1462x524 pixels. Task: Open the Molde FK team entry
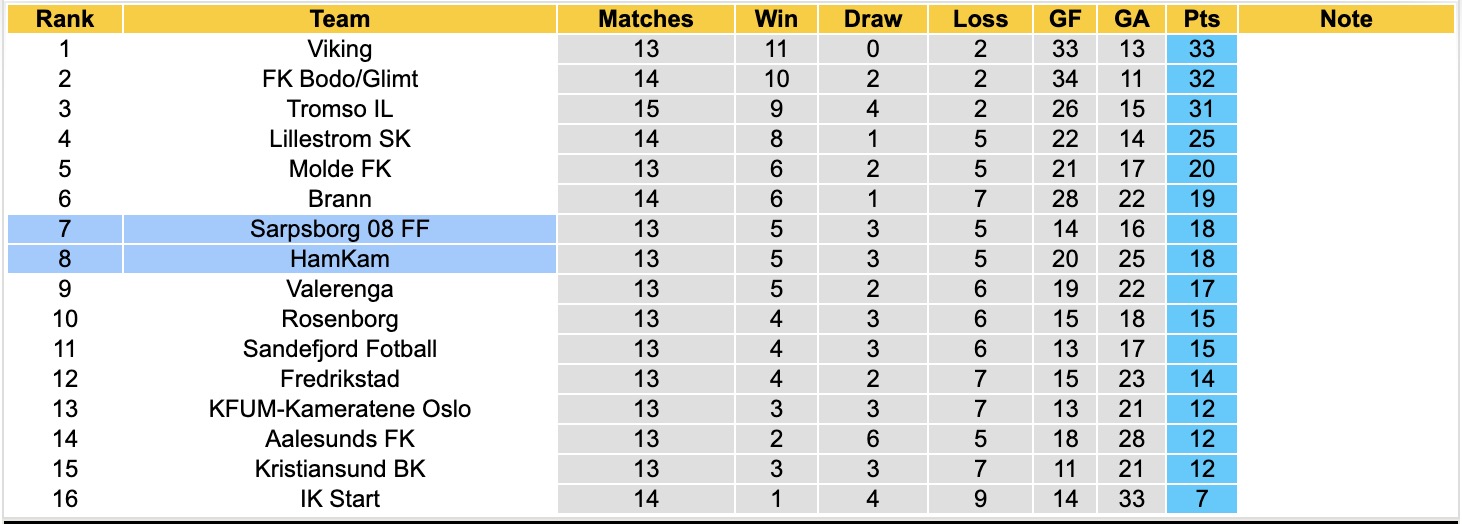[340, 169]
